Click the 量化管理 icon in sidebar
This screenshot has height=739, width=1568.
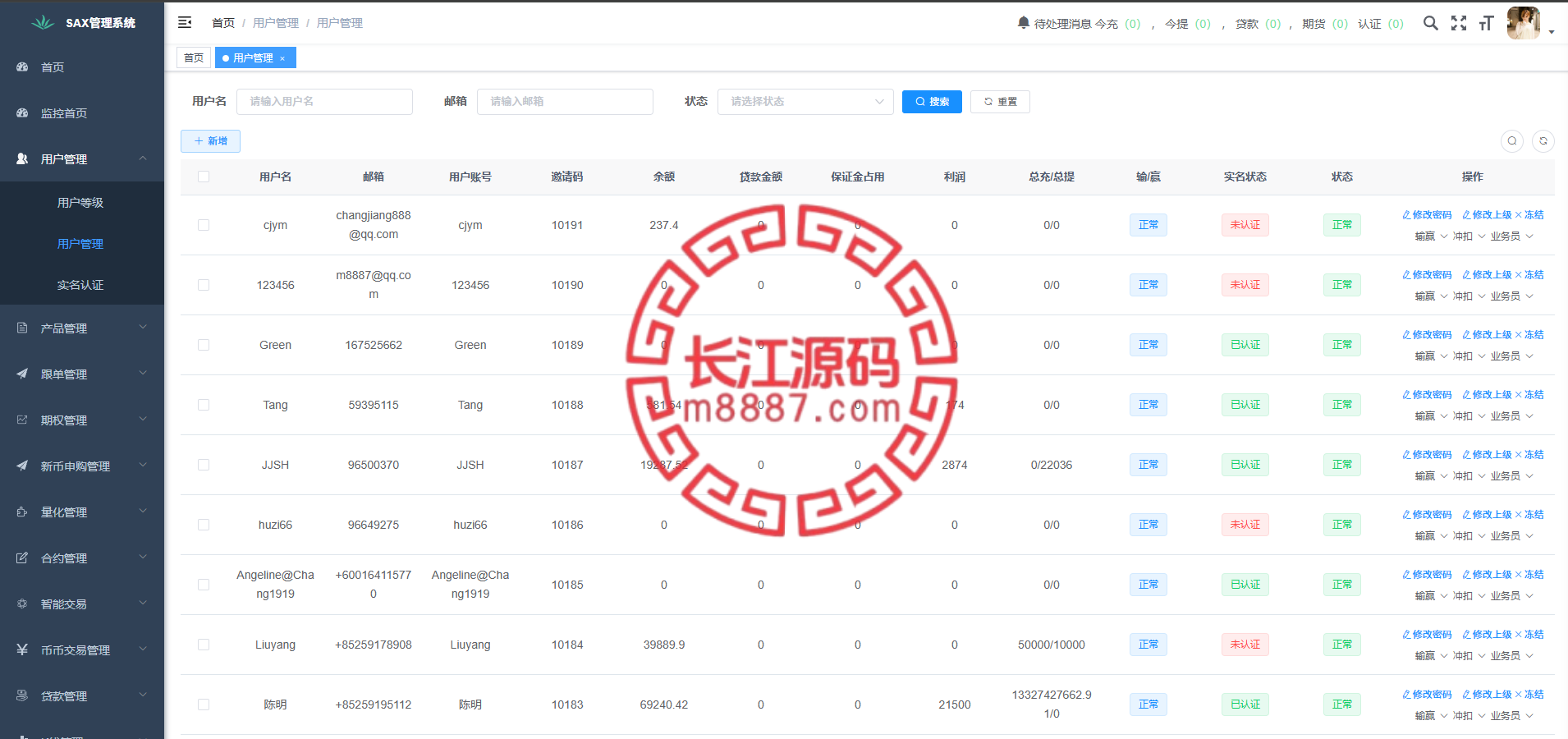click(22, 512)
